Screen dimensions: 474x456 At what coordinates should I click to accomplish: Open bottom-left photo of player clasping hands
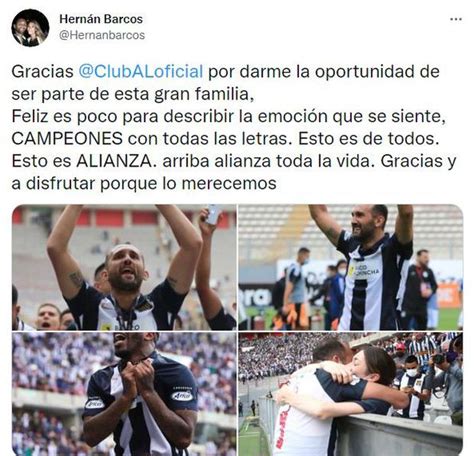point(124,394)
